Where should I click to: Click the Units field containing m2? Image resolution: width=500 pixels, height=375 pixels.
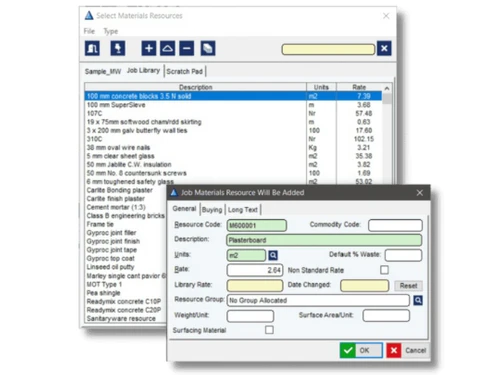pyautogui.click(x=246, y=255)
